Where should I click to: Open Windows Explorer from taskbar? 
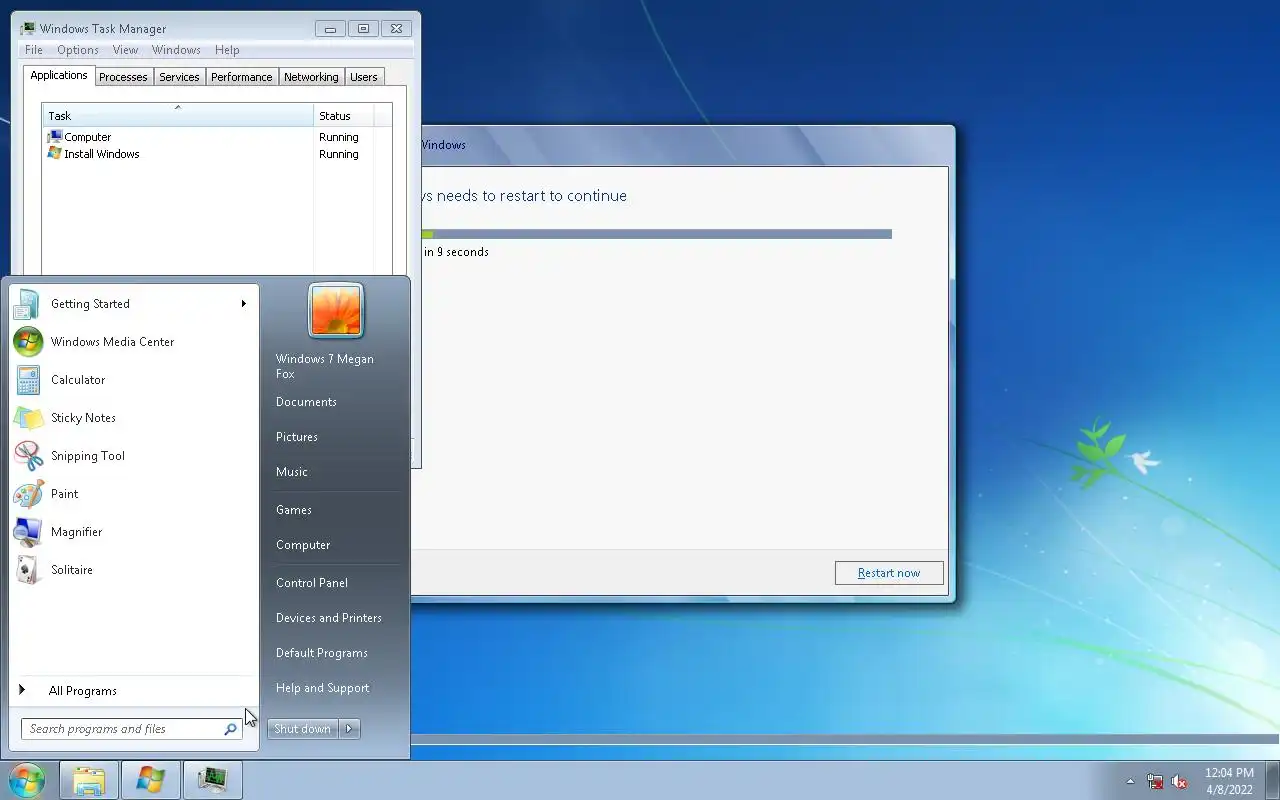[x=89, y=780]
